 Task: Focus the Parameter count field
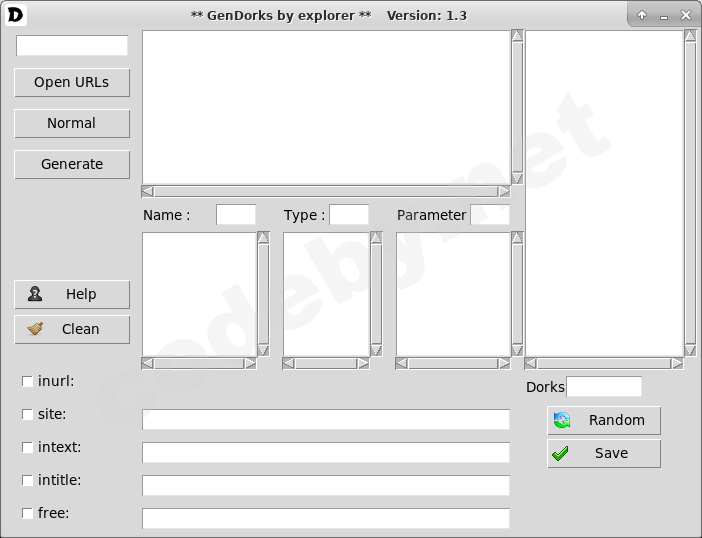tap(490, 215)
